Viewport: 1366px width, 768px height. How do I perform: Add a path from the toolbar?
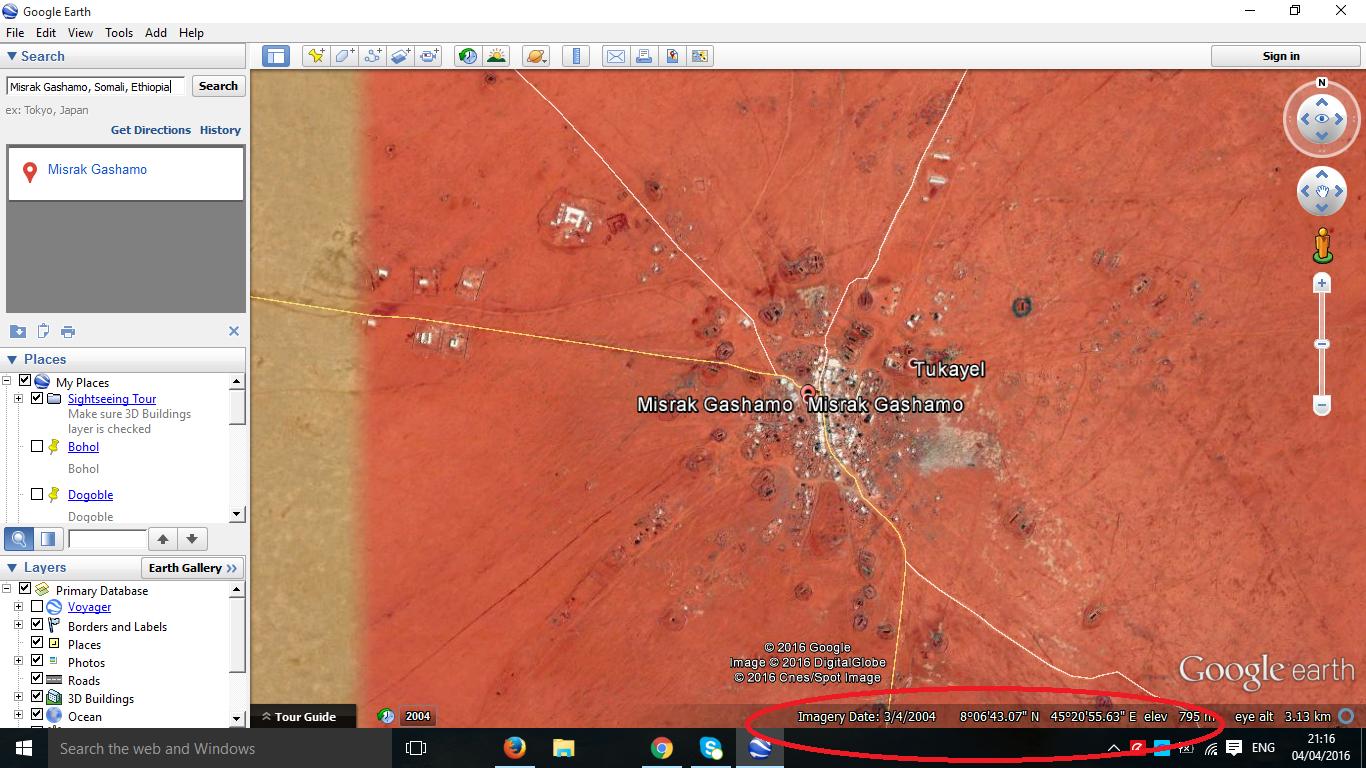pyautogui.click(x=373, y=56)
